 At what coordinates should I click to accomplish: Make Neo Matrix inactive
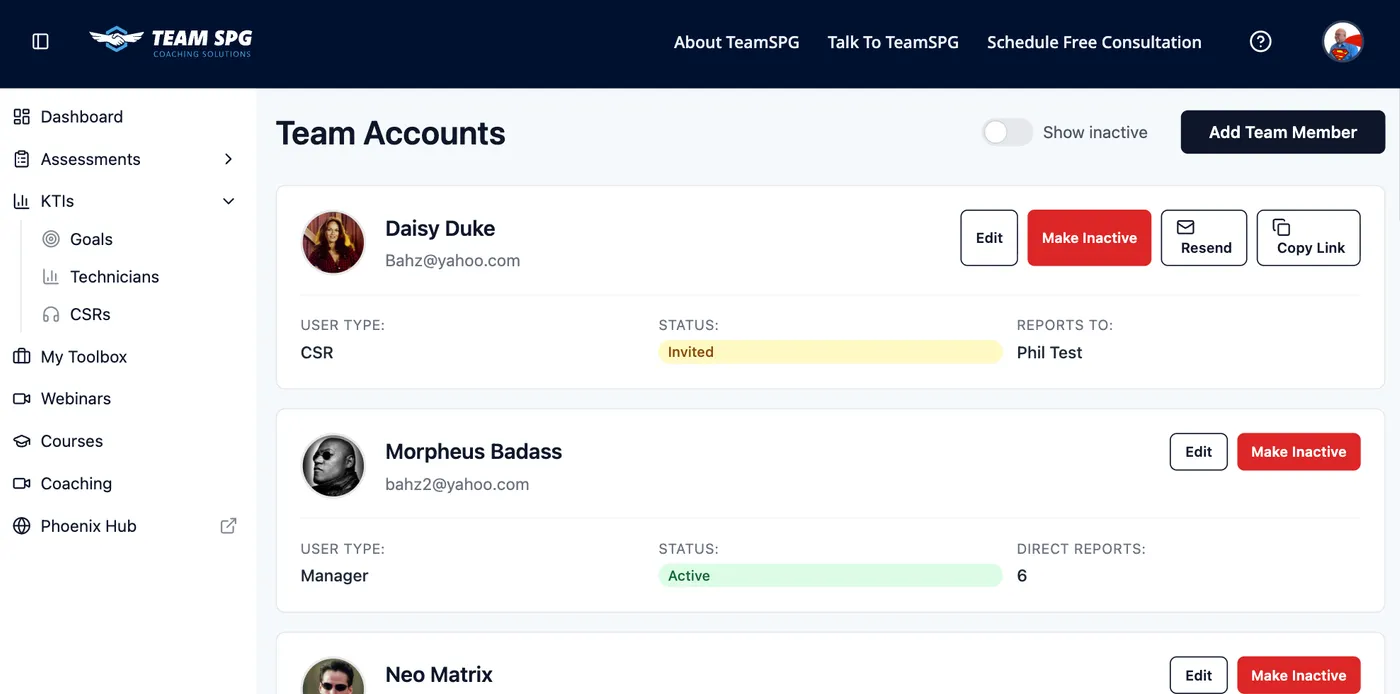click(x=1299, y=675)
